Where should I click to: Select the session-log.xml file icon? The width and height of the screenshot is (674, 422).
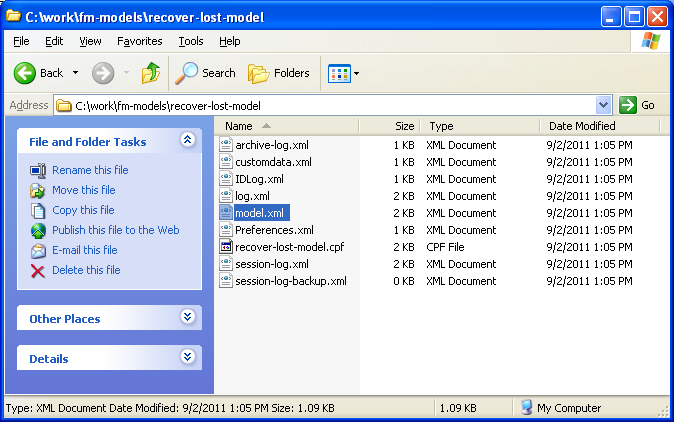226,263
